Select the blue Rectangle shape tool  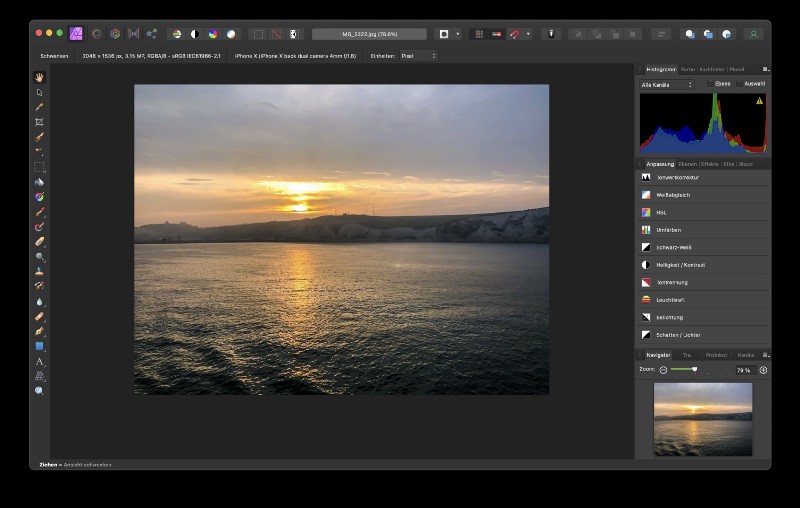click(x=40, y=346)
